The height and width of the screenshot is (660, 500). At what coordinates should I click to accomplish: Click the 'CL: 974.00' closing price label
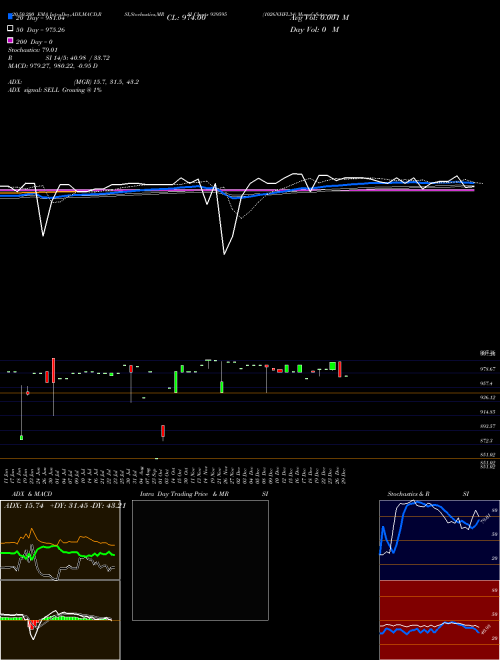[x=186, y=18]
